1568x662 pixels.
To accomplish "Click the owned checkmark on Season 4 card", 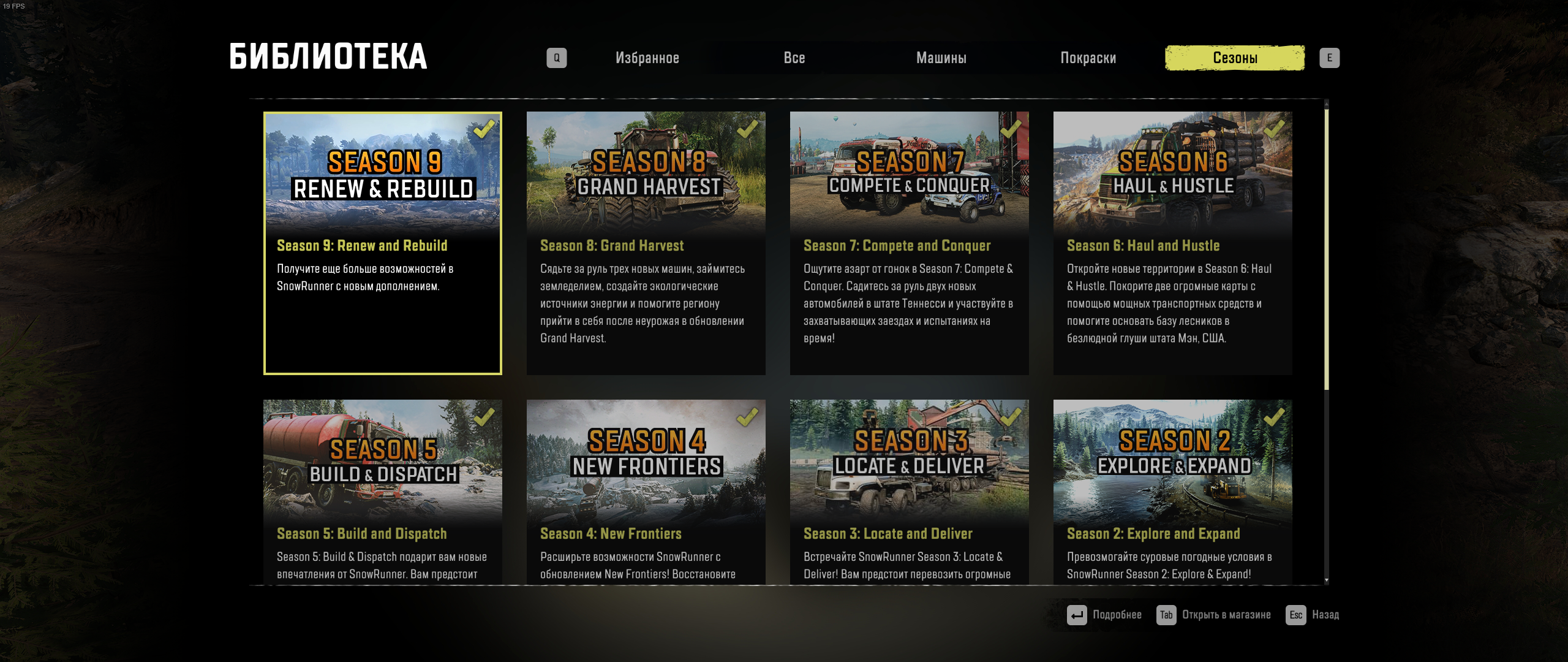I will coord(747,417).
